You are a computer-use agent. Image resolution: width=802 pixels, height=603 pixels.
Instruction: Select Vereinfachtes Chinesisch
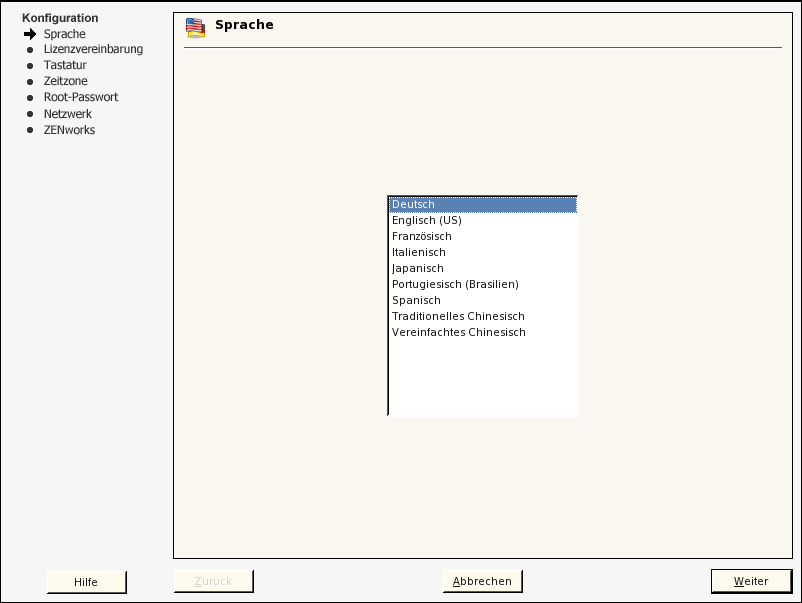[x=483, y=332]
